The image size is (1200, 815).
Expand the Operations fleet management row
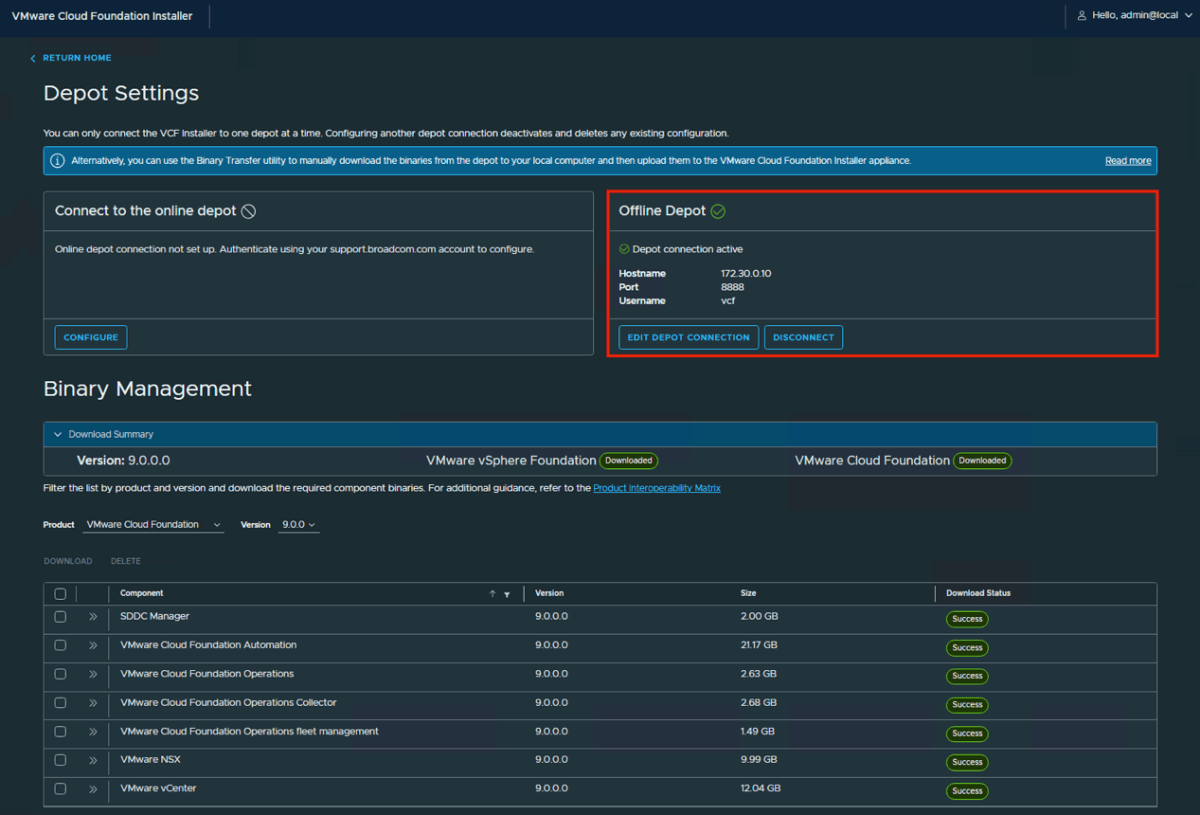[x=93, y=732]
